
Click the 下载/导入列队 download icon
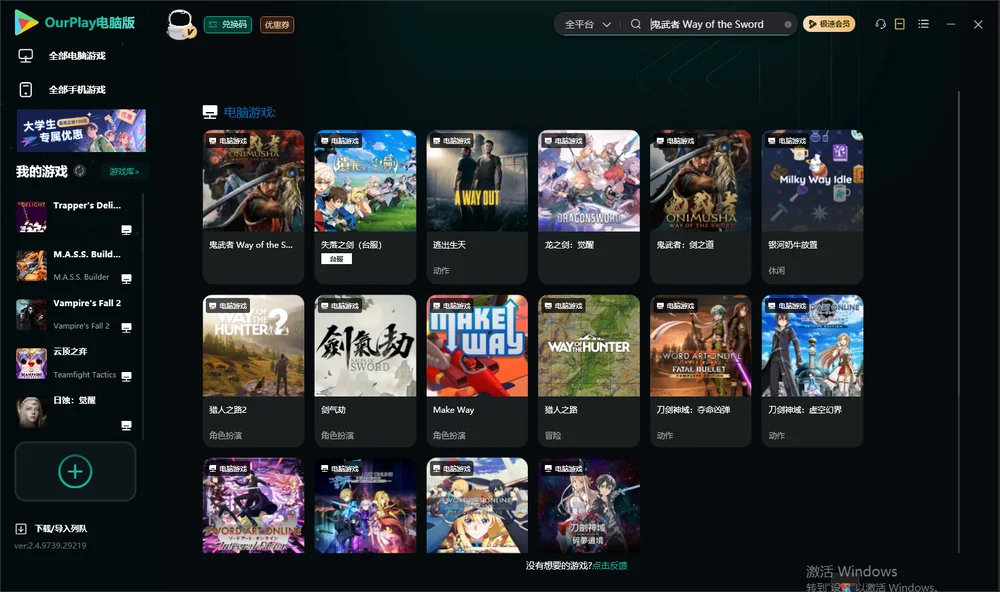[x=21, y=529]
